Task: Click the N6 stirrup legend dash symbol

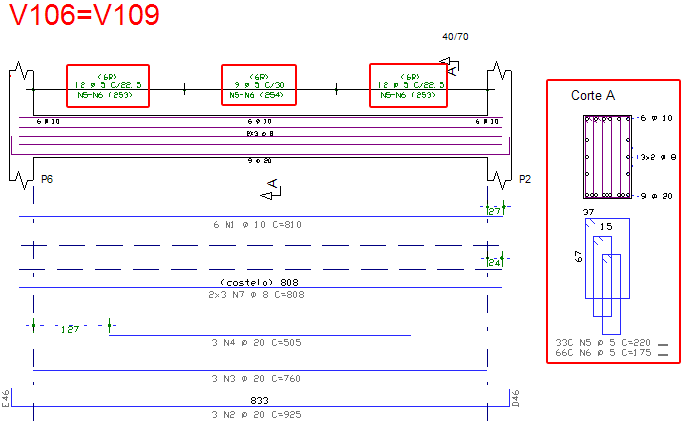Action: (661, 353)
